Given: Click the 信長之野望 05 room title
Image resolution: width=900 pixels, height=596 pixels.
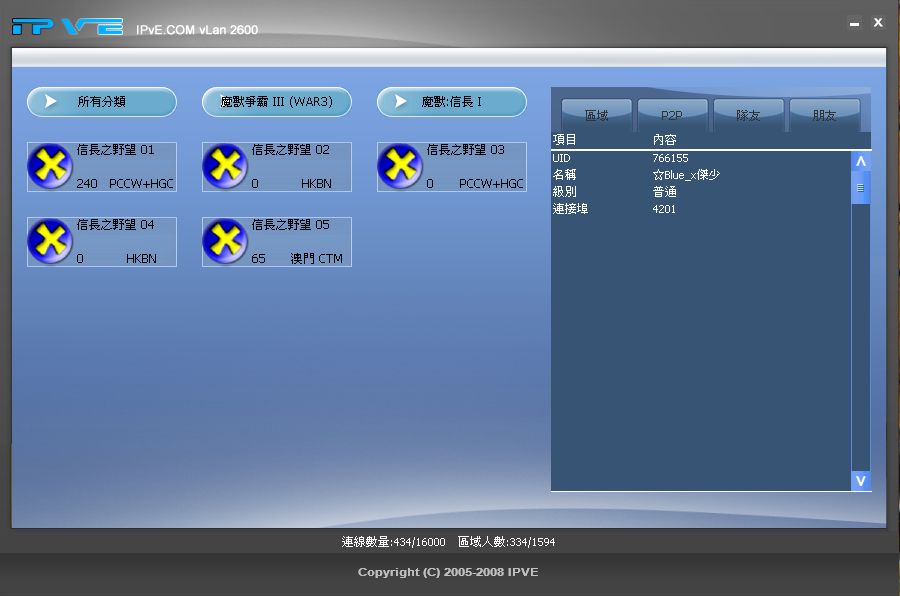Looking at the screenshot, I should coord(290,225).
